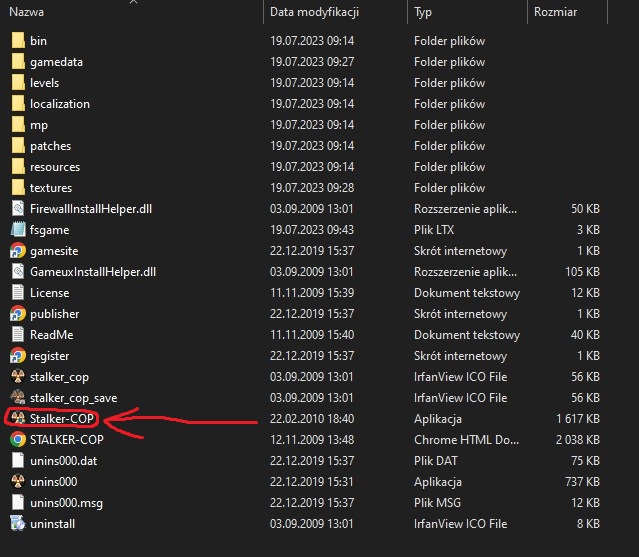Select the bin folder icon
The image size is (639, 557).
click(18, 41)
